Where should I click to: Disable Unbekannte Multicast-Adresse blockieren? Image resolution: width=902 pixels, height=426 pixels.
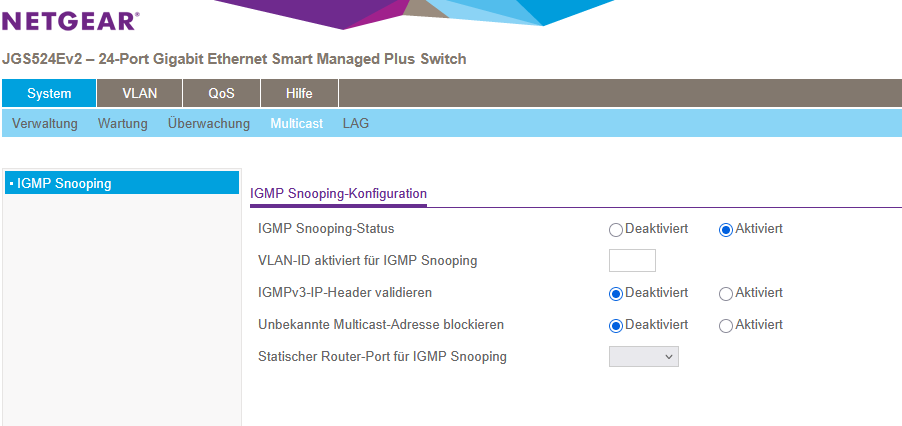pos(616,326)
